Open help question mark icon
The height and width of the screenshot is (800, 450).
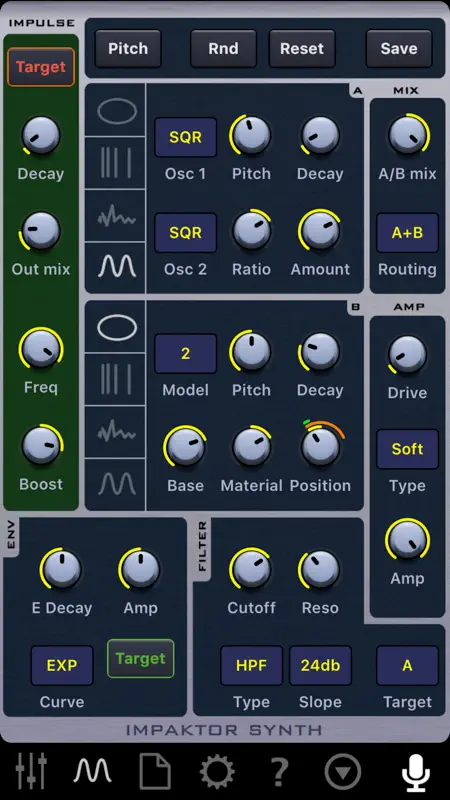[x=279, y=771]
